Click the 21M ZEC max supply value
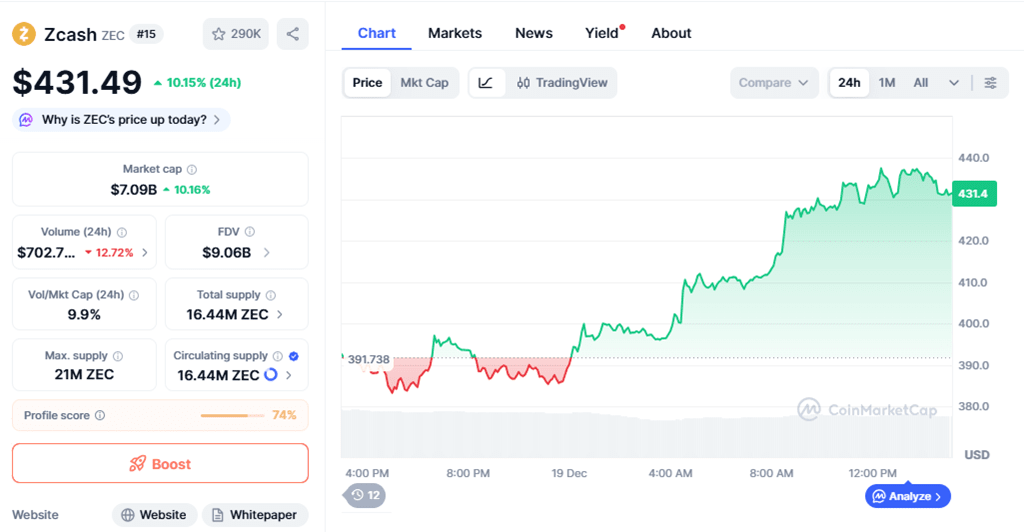1024x532 pixels. point(84,375)
